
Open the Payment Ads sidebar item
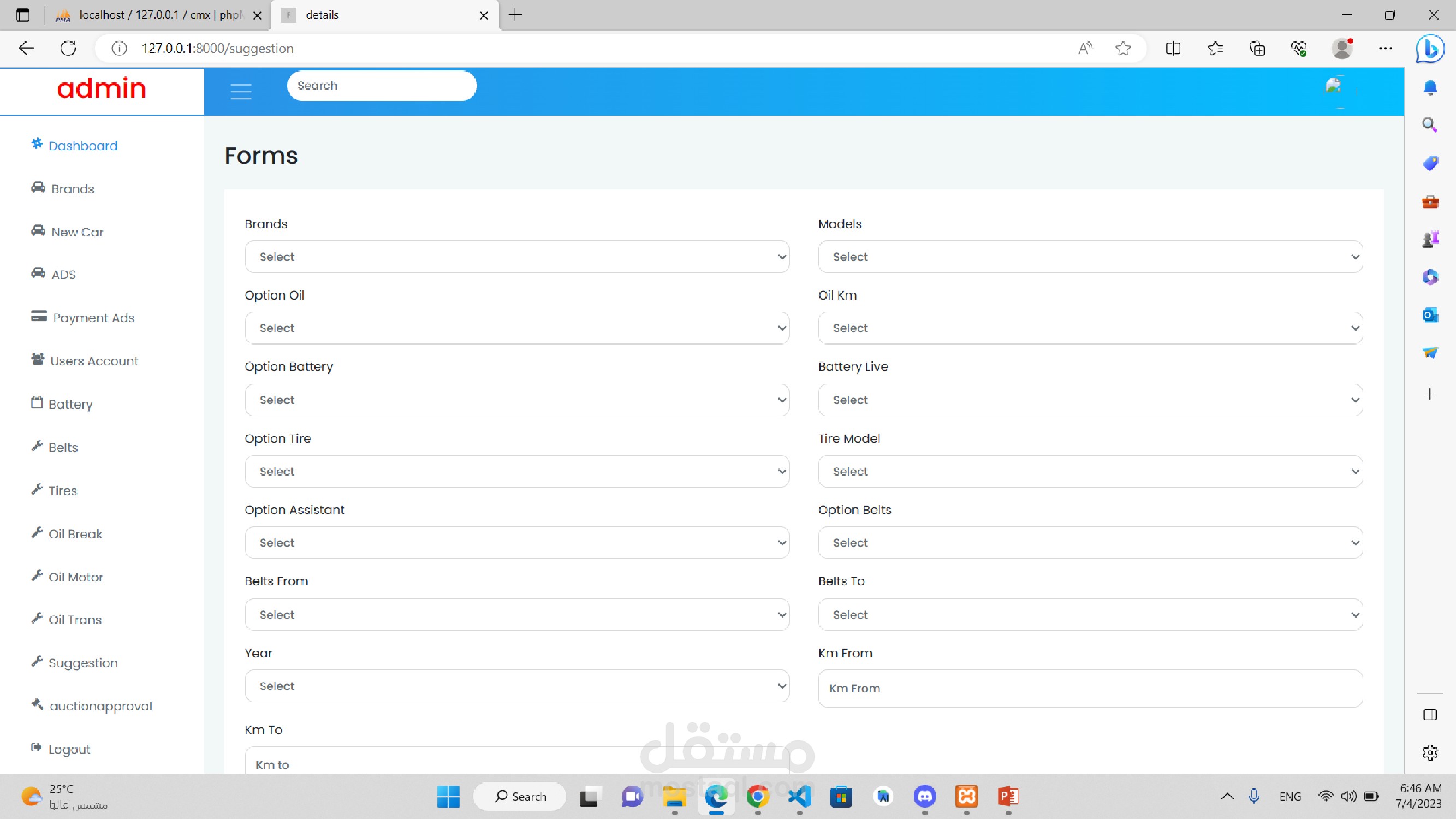point(93,318)
